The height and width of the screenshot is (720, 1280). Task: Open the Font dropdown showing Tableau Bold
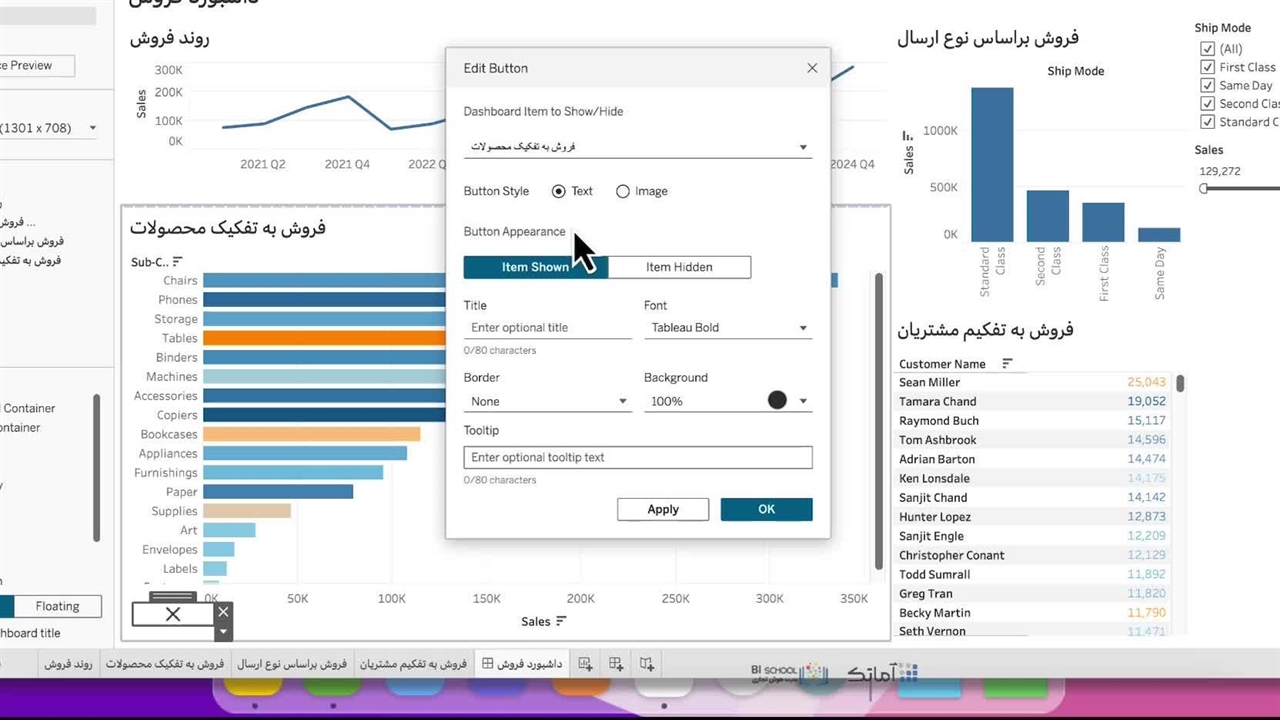(727, 328)
